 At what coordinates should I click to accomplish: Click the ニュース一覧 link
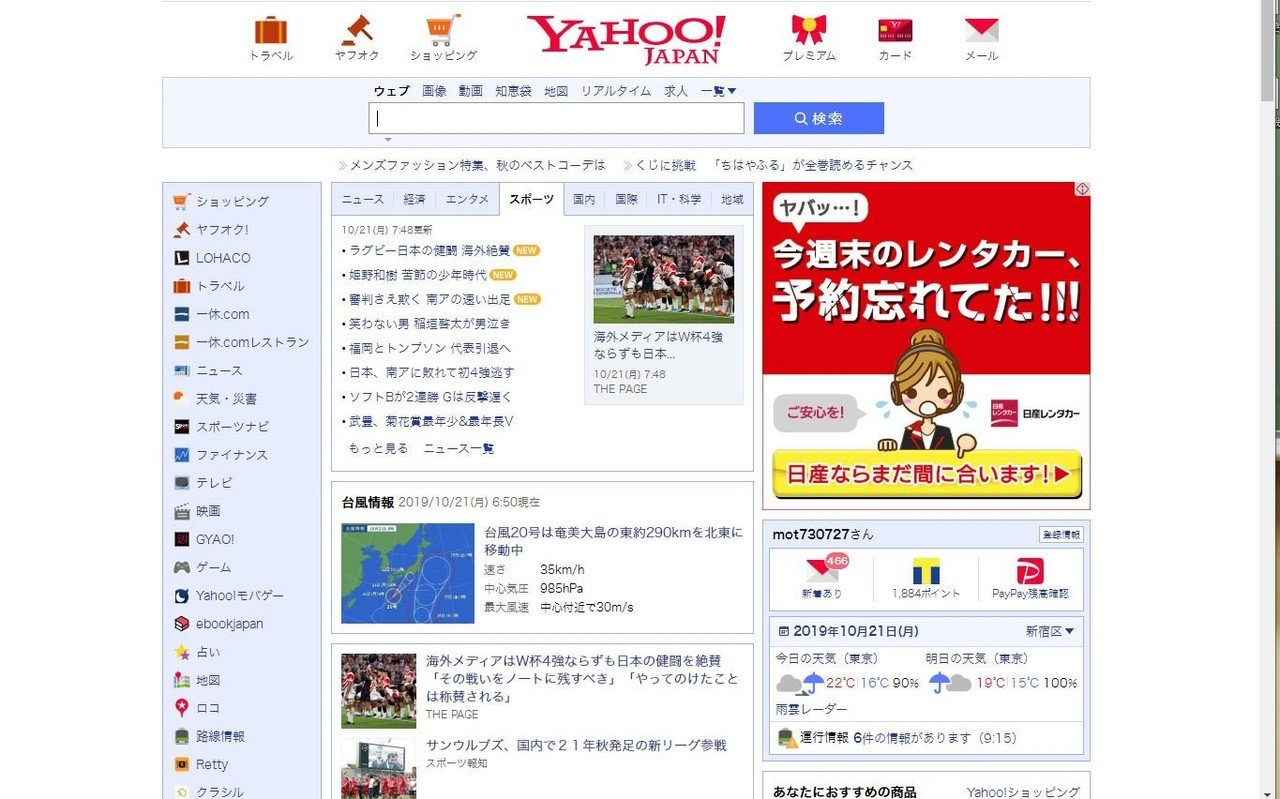[x=459, y=448]
